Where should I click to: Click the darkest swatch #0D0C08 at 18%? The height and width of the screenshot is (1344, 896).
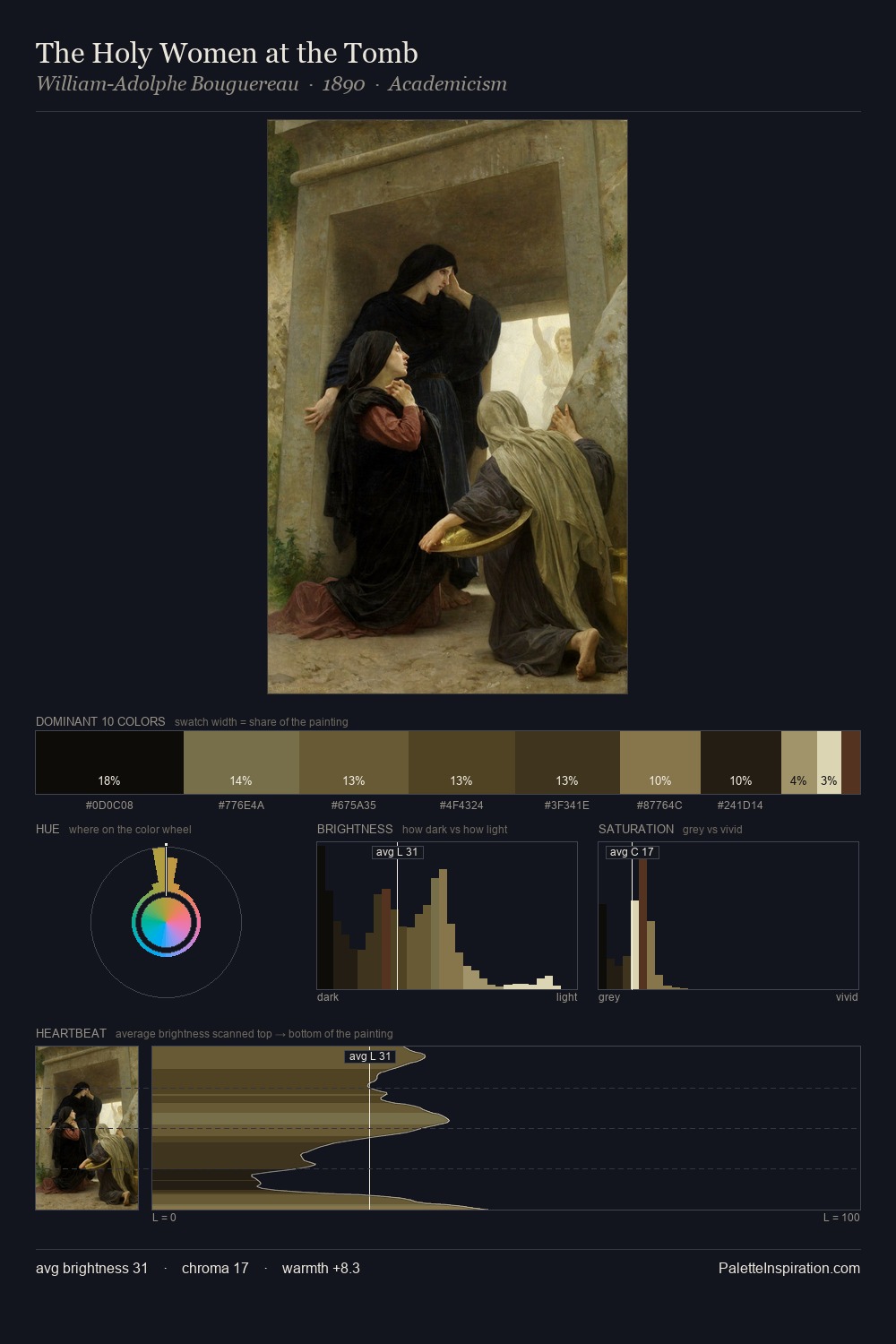tap(109, 762)
